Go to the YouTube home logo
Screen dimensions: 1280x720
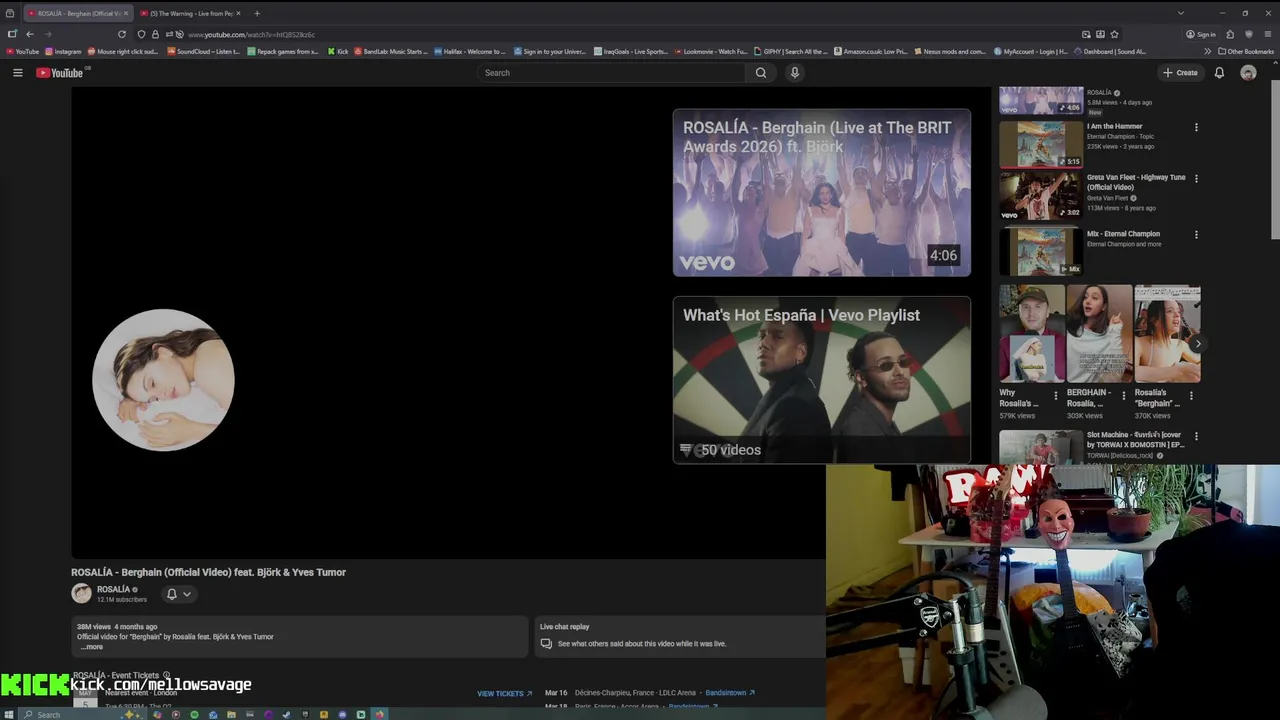(60, 72)
